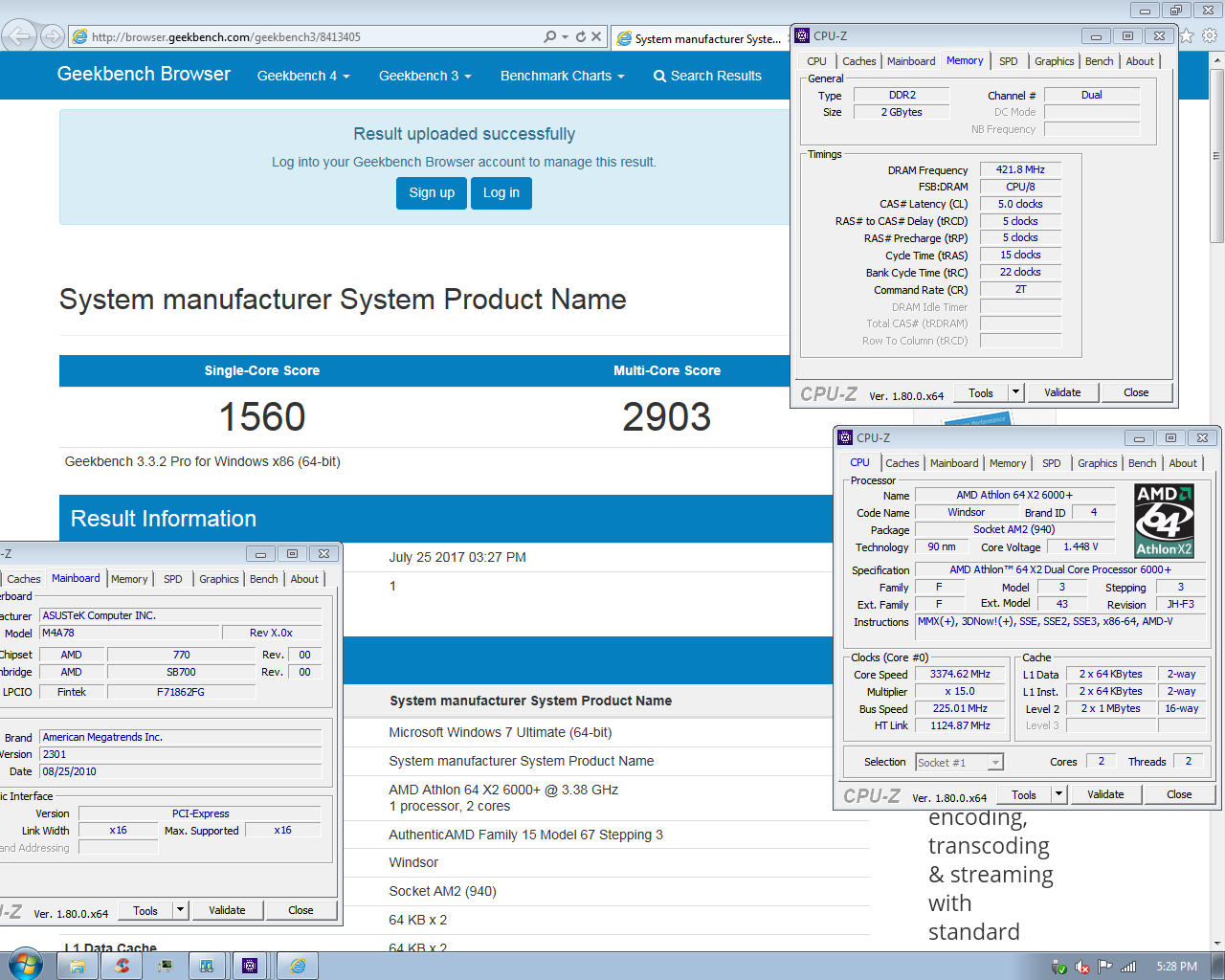
Task: Click the single-core score 1560
Action: pyautogui.click(x=262, y=416)
